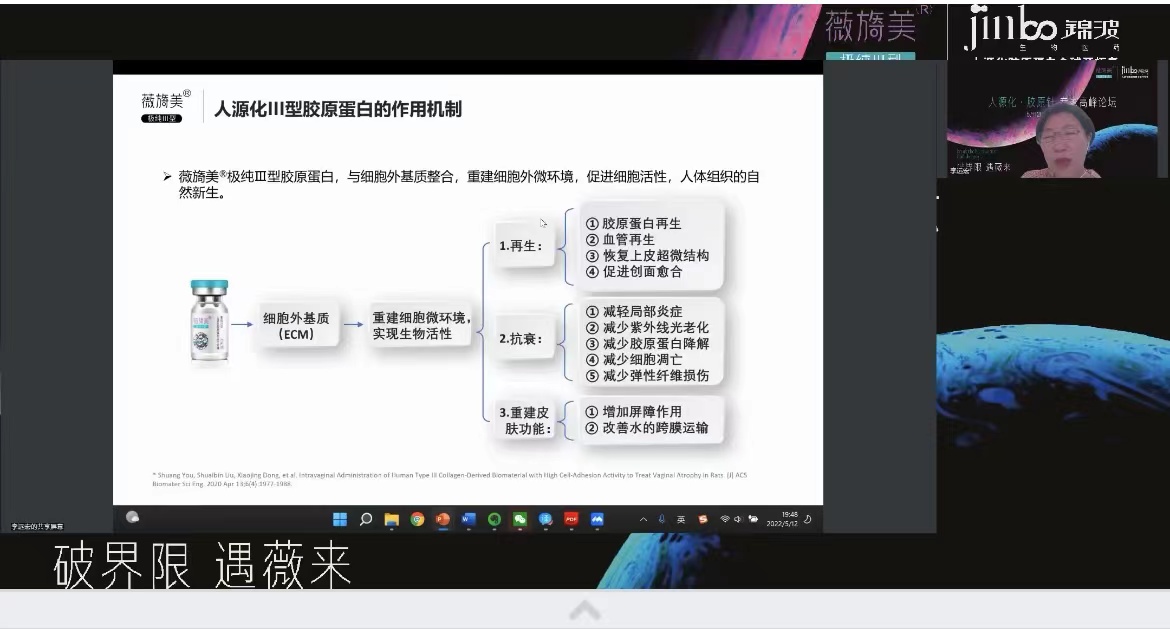The height and width of the screenshot is (629, 1170).
Task: Open File Explorer from taskbar
Action: coord(391,519)
